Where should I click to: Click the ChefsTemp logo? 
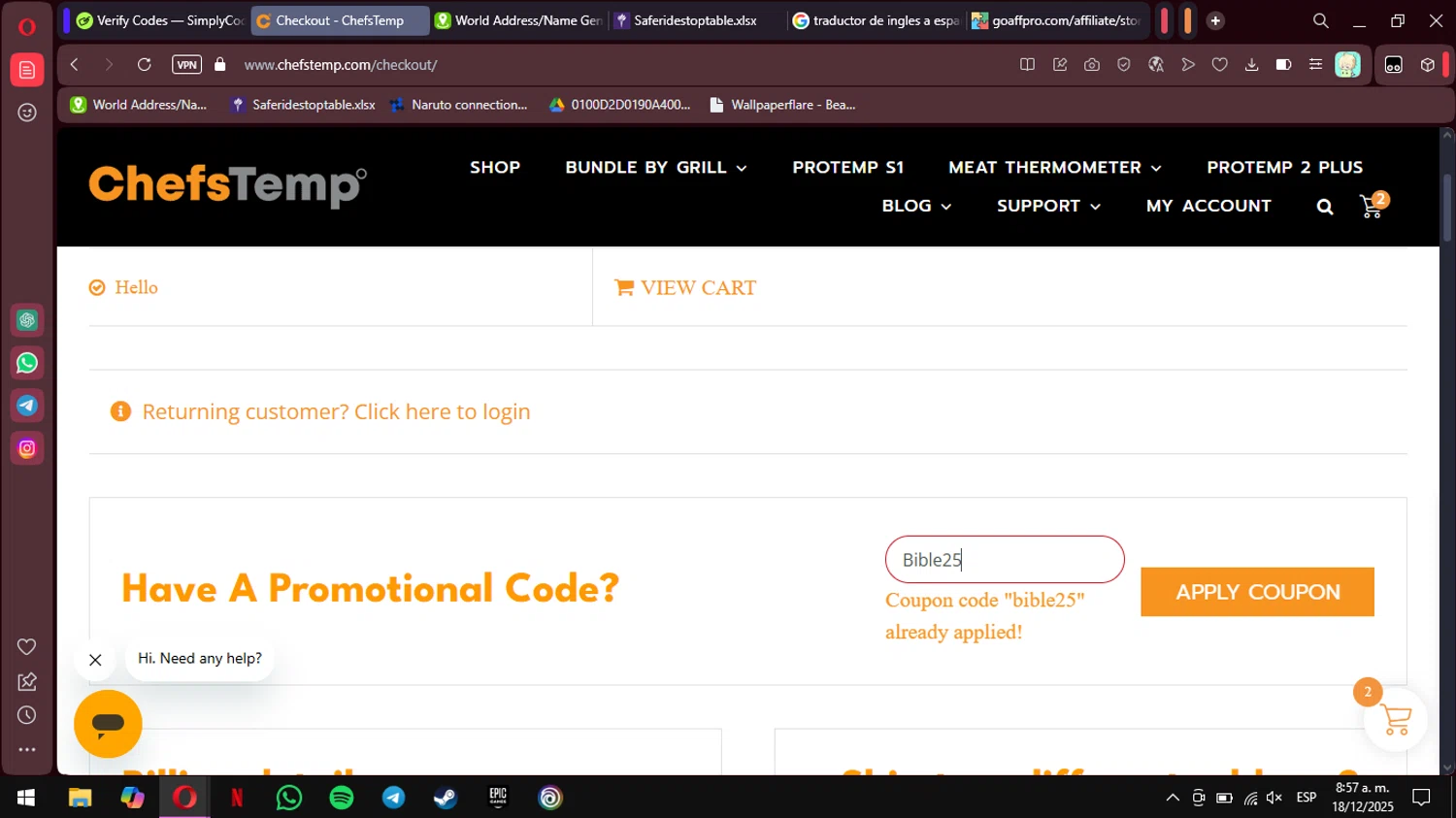click(228, 184)
